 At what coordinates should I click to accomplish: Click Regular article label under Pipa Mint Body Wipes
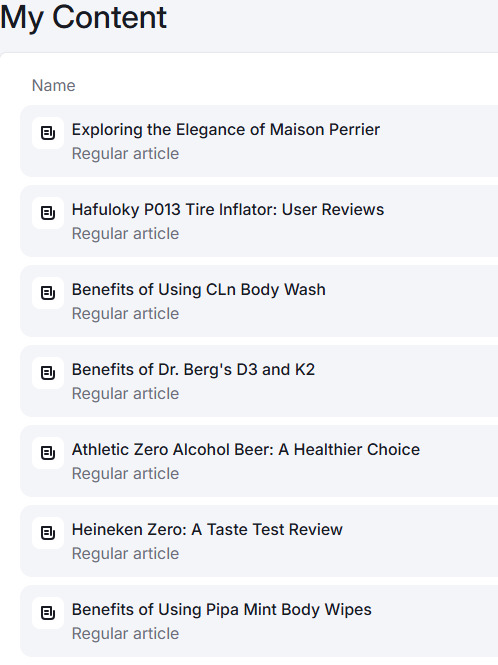[126, 634]
